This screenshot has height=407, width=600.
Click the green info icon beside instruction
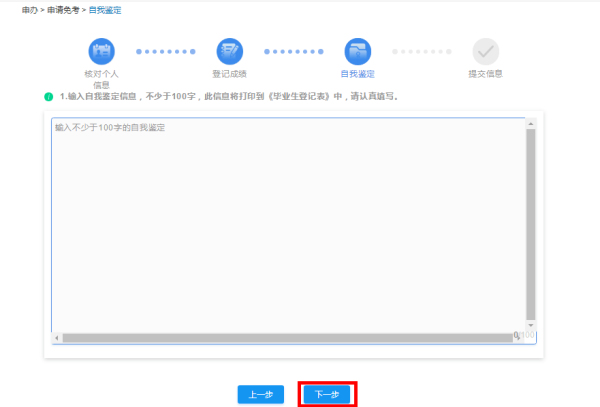[49, 97]
